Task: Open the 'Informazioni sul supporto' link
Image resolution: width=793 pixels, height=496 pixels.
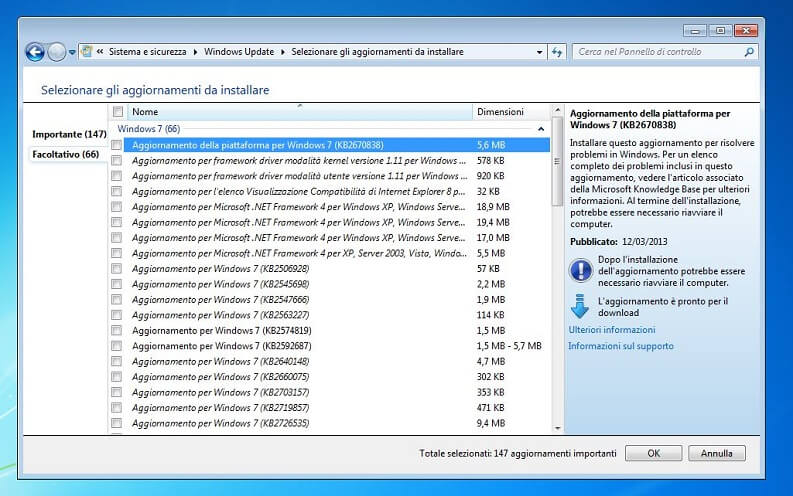Action: [621, 346]
